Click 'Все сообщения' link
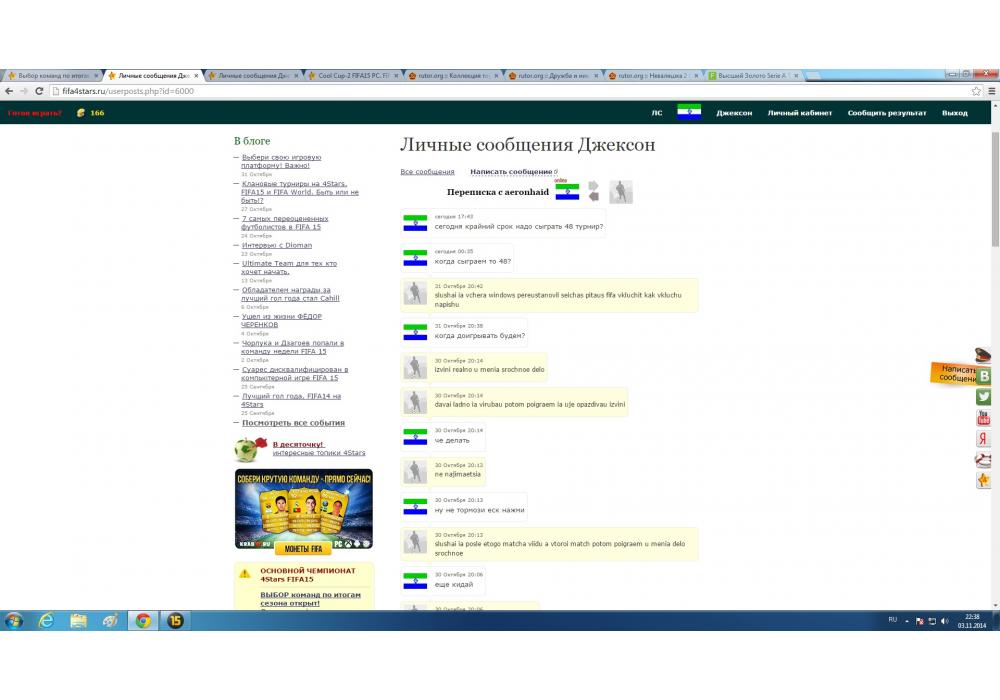Screen dimensions: 1000x700 [x=427, y=172]
